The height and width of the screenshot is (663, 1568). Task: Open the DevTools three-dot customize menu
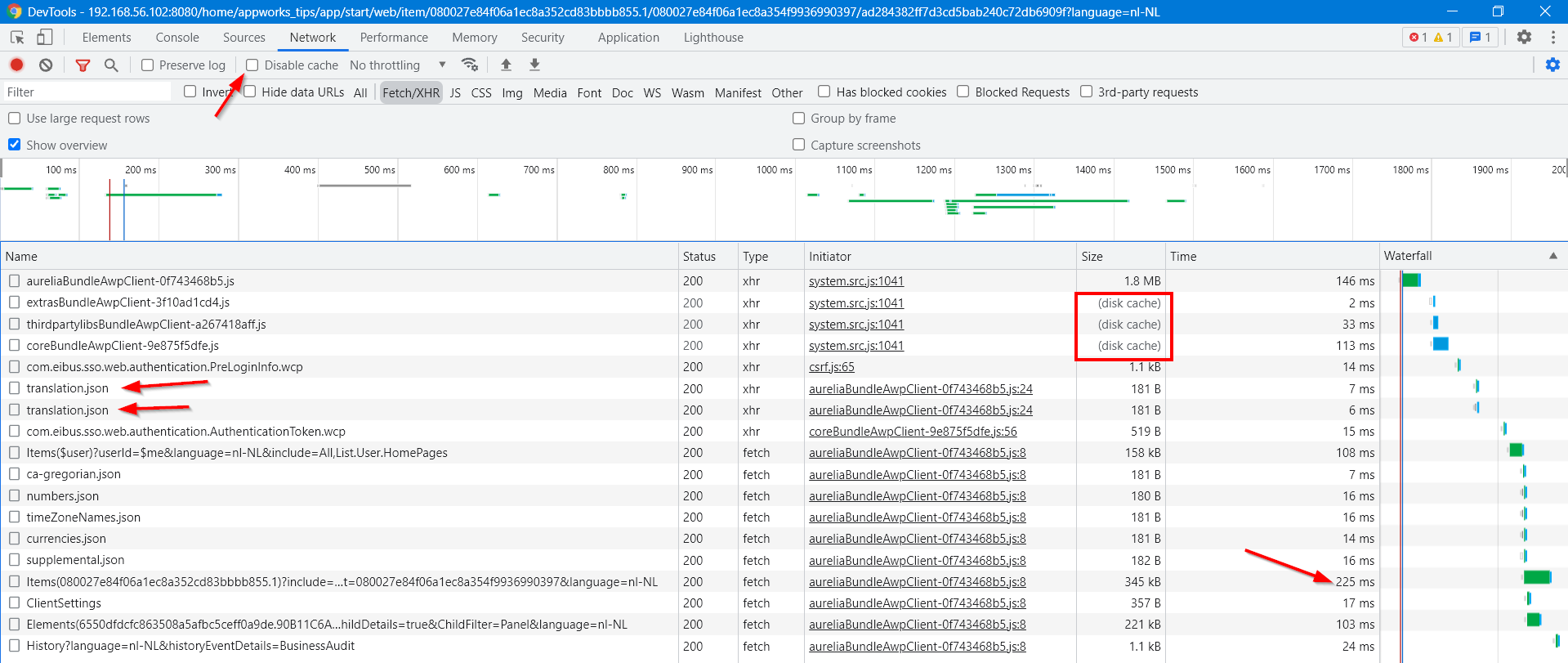1552,38
